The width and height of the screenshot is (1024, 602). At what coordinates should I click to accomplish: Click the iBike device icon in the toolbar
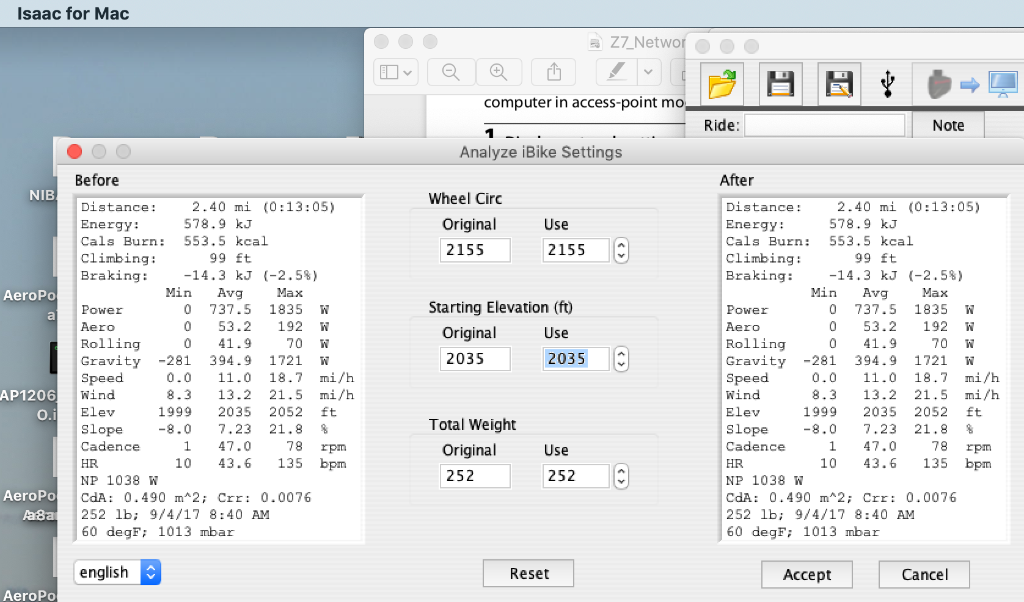coord(937,84)
